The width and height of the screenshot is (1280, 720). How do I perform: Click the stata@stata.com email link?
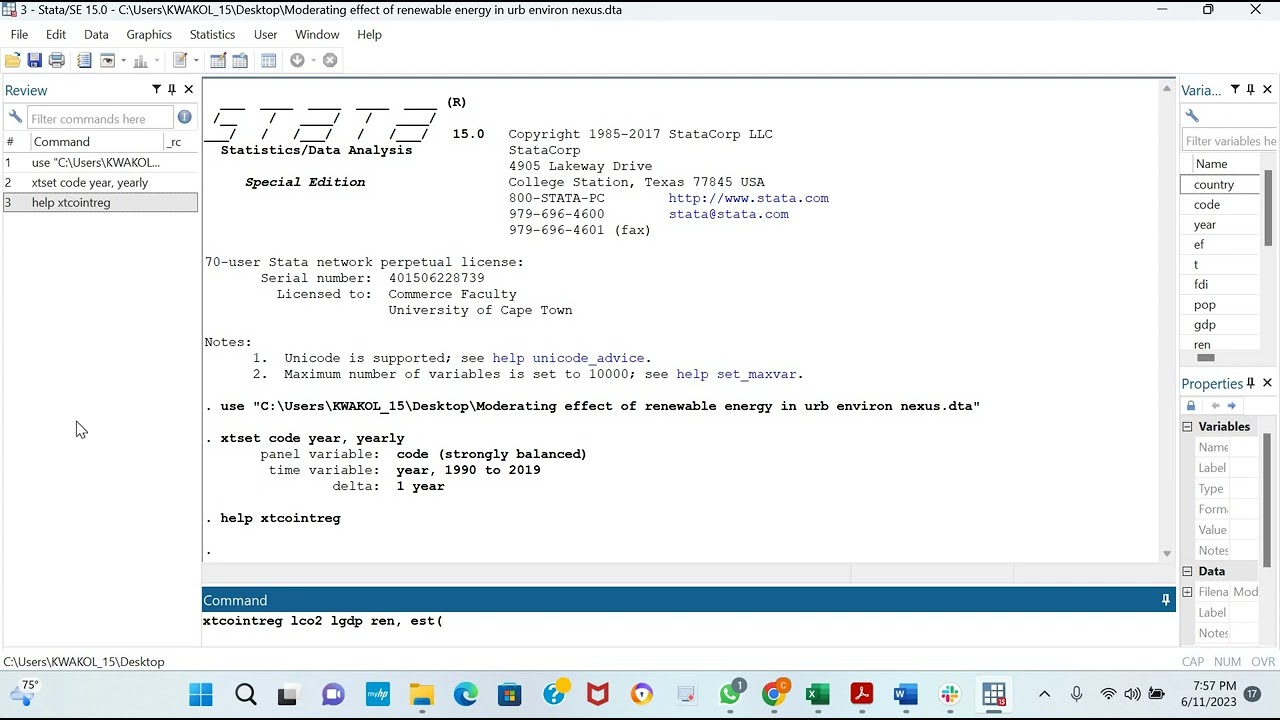729,214
